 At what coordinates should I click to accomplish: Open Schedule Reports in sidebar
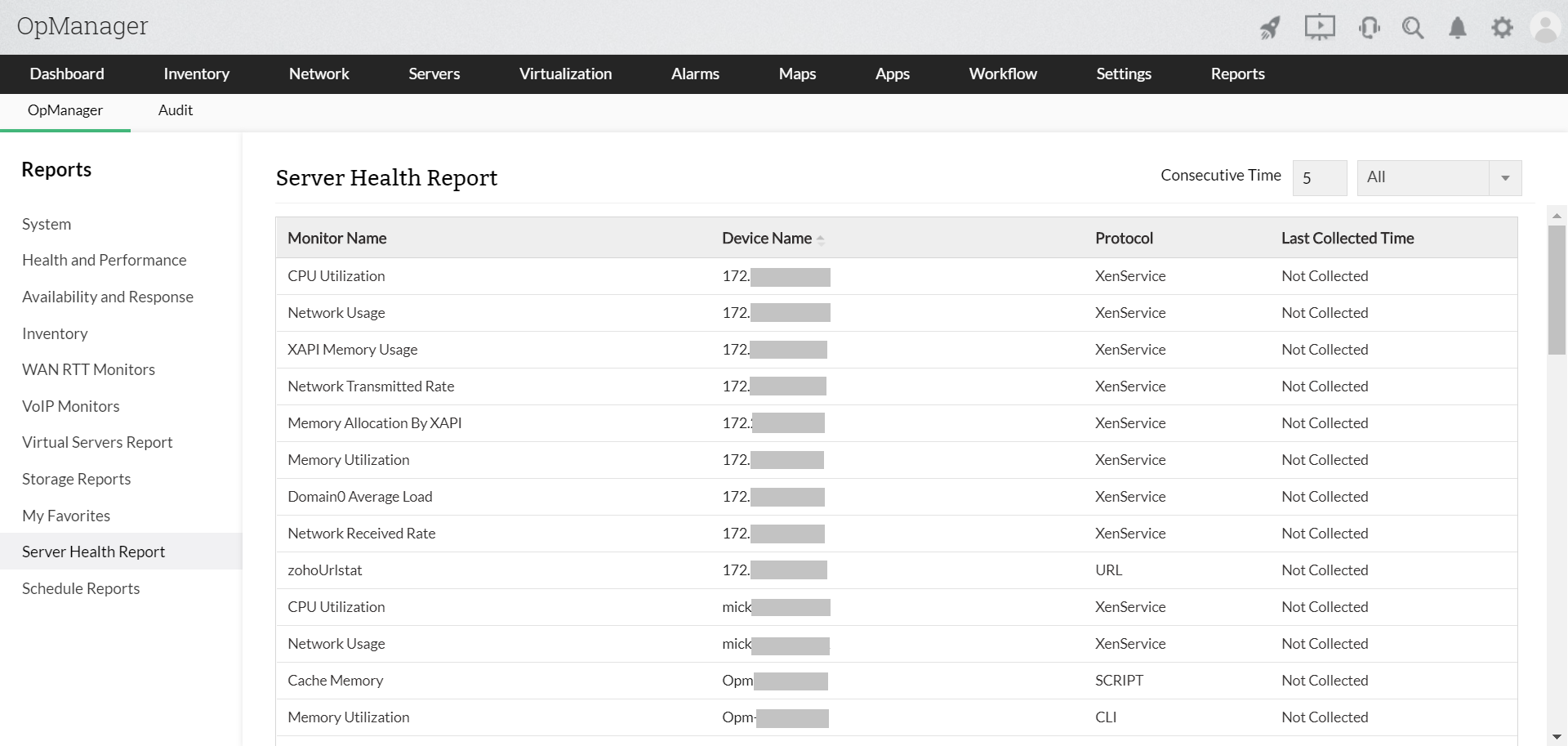(81, 588)
